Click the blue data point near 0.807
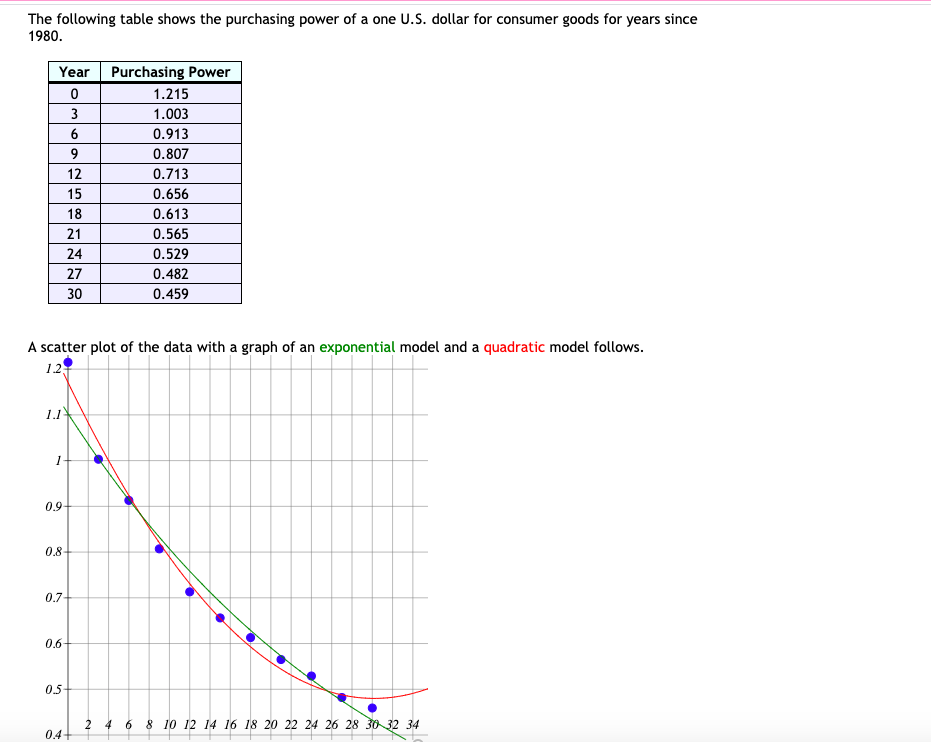Viewport: 931px width, 742px height. click(158, 547)
